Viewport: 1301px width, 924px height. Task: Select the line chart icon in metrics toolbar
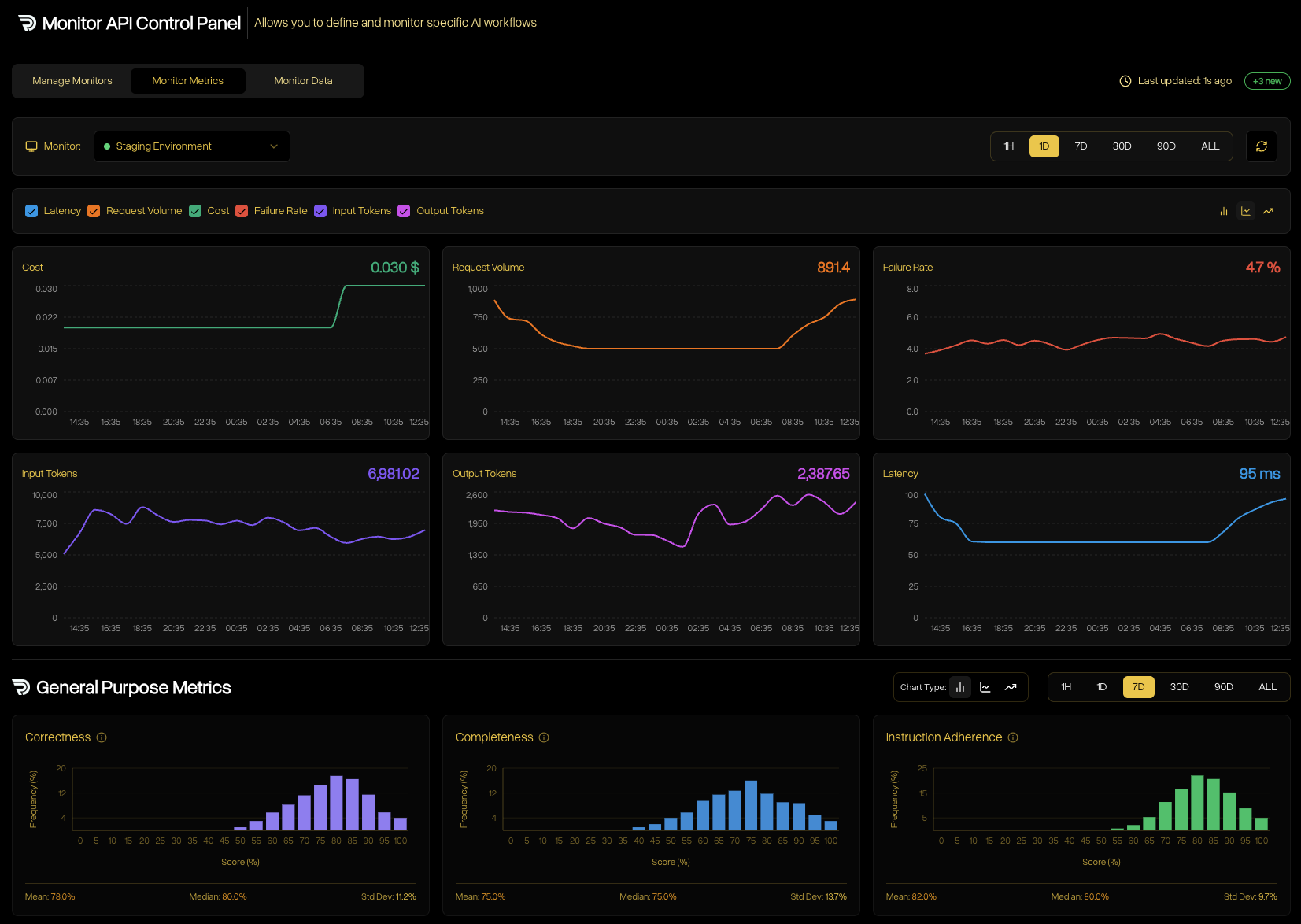[x=1246, y=211]
